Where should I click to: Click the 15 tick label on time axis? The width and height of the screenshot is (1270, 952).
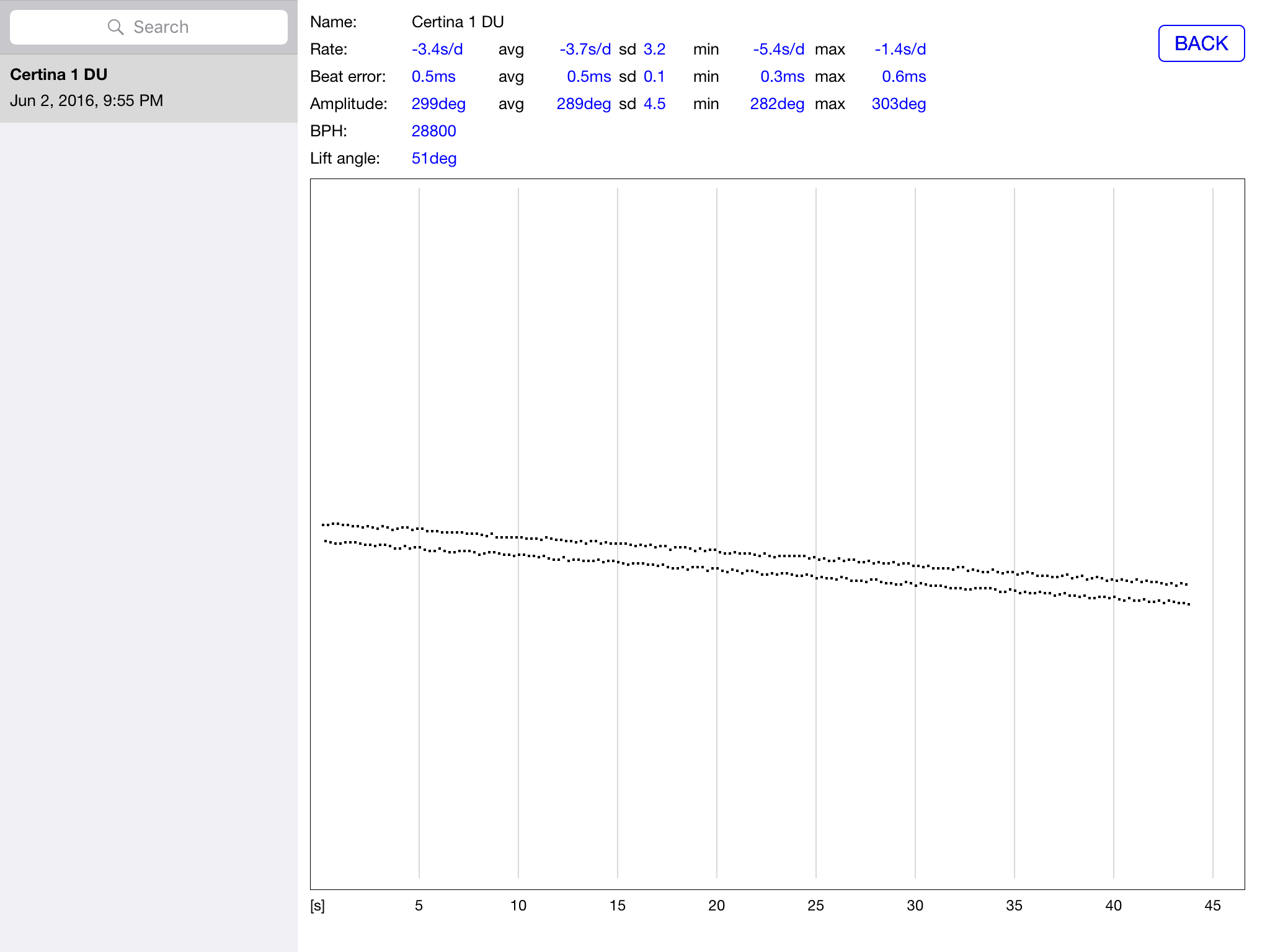pyautogui.click(x=618, y=906)
